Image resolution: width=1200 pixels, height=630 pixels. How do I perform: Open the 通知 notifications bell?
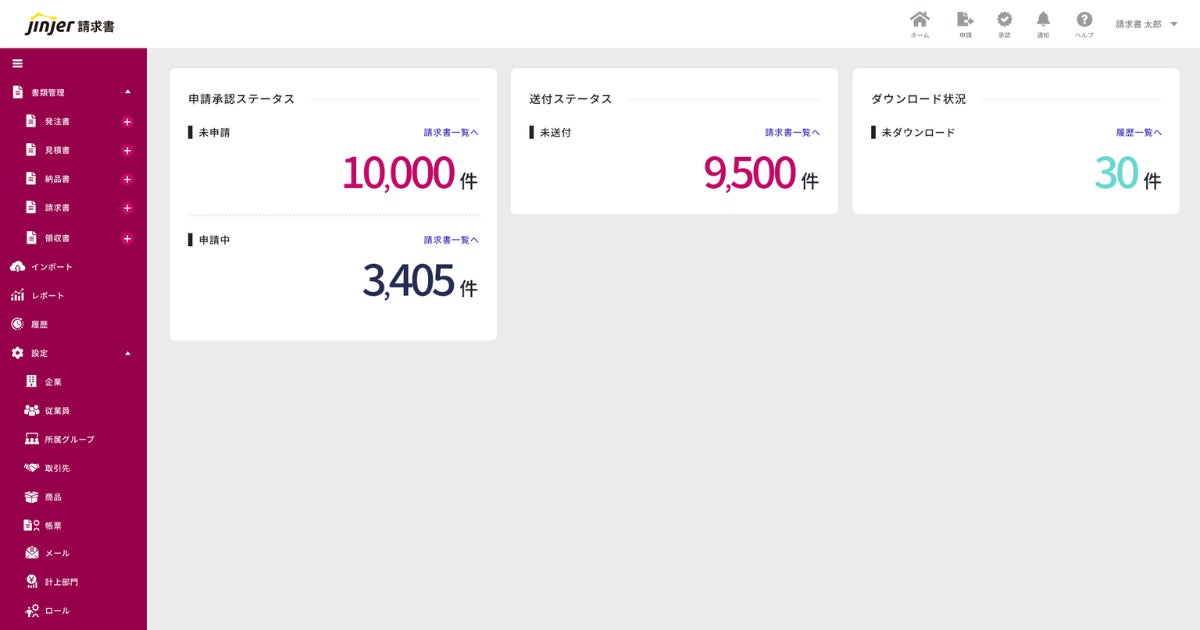(x=1043, y=20)
